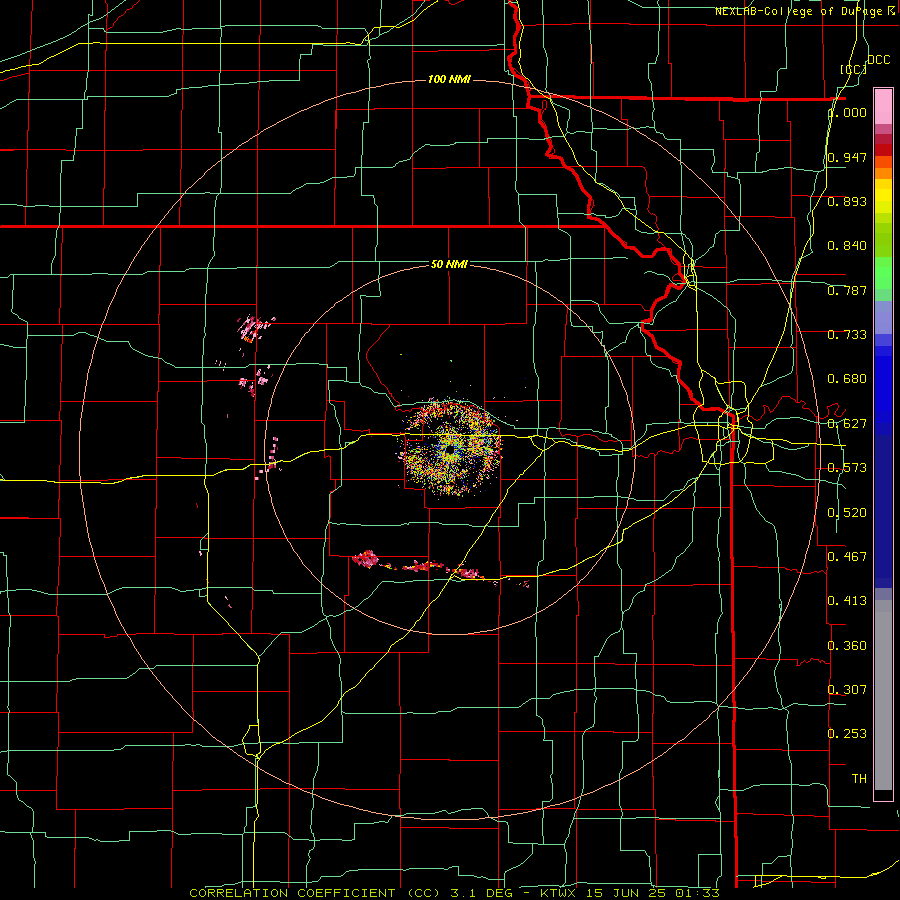
Task: Click the 0.840 color scale value
Action: tap(847, 246)
